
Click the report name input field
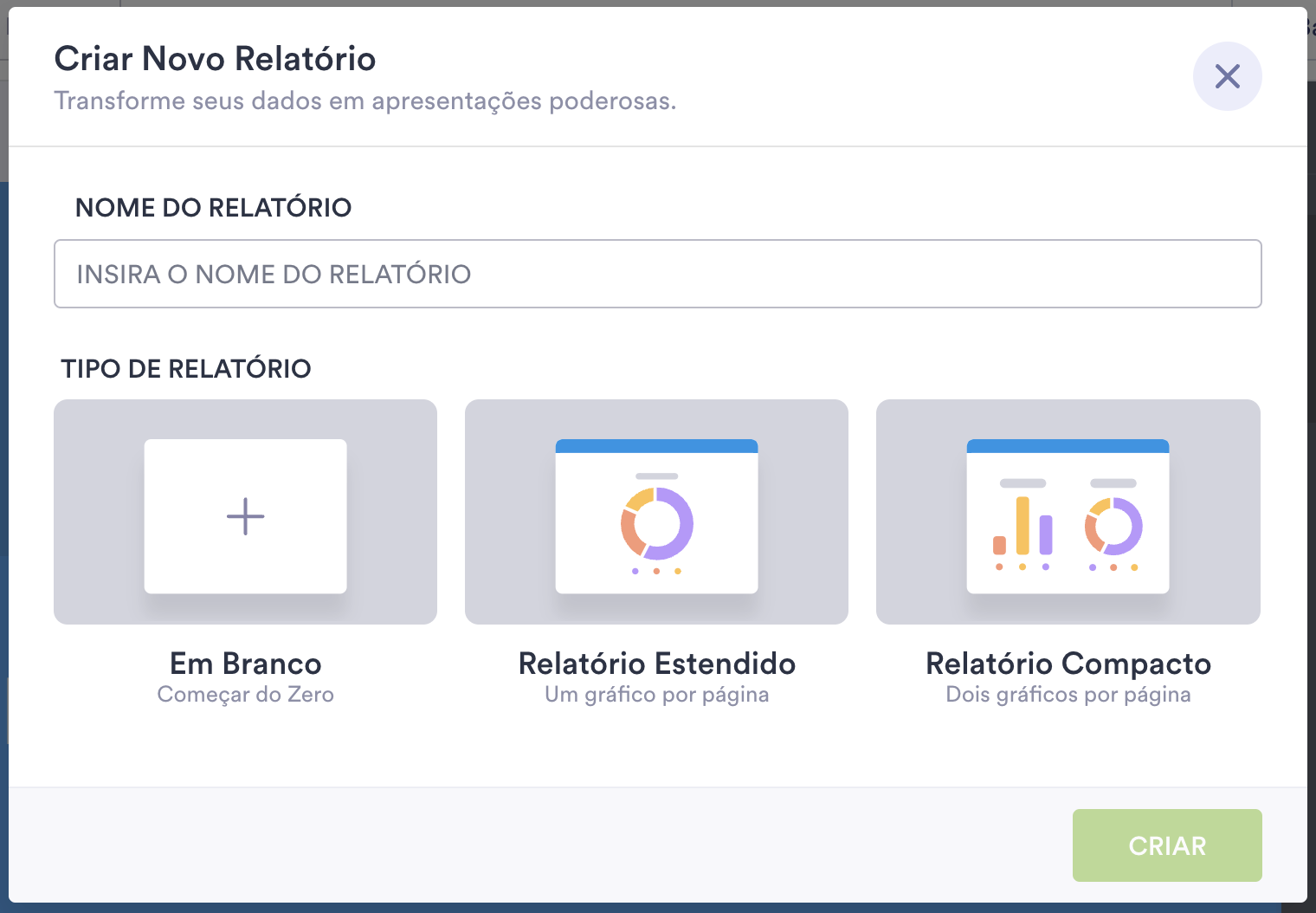click(x=657, y=274)
